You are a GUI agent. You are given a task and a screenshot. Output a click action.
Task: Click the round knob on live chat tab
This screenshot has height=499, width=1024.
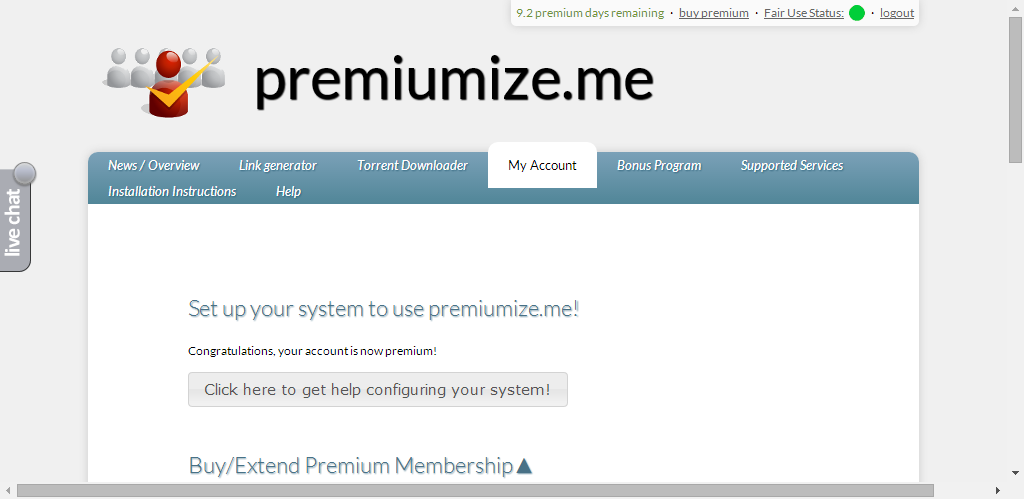24,174
